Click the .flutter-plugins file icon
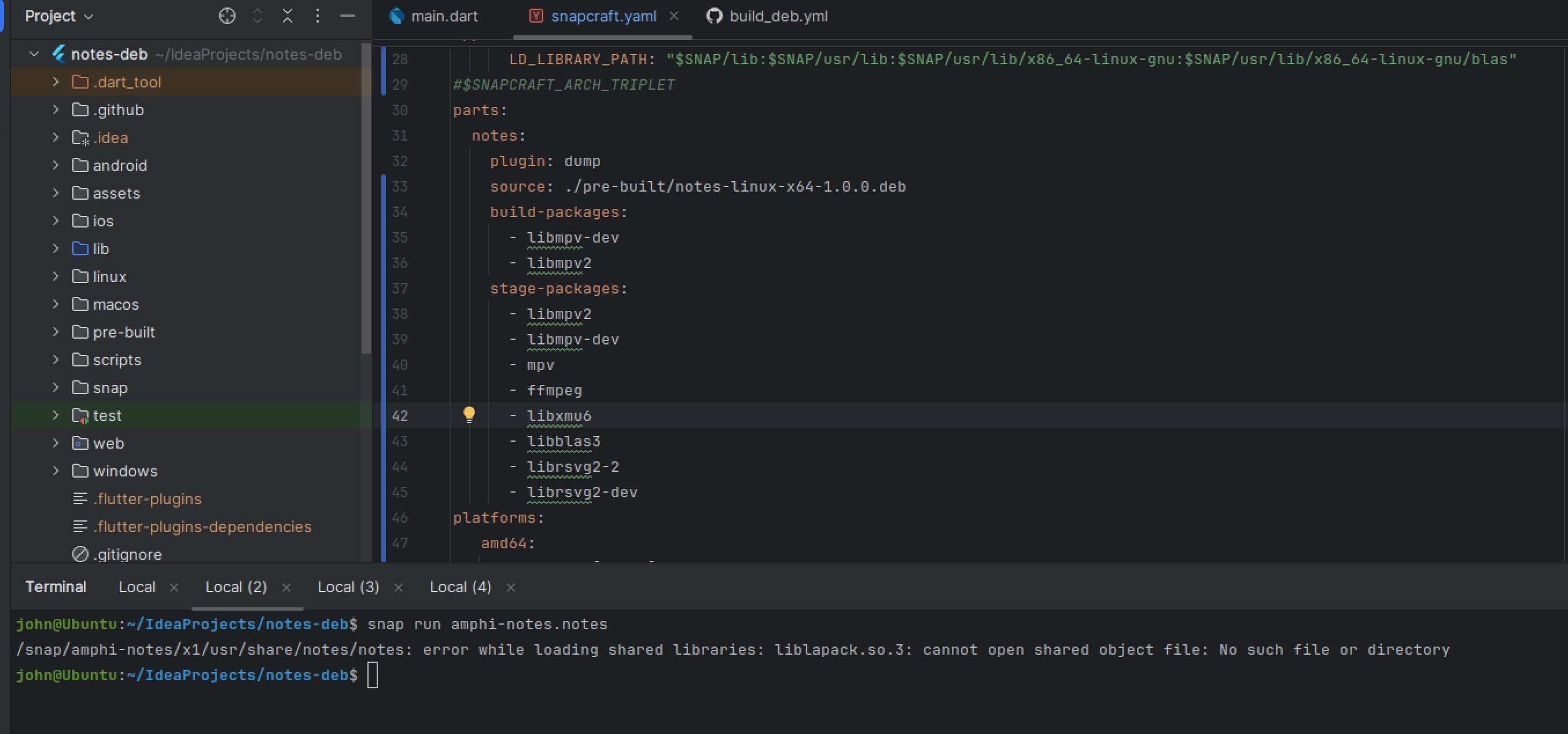The width and height of the screenshot is (1568, 734). [x=80, y=499]
